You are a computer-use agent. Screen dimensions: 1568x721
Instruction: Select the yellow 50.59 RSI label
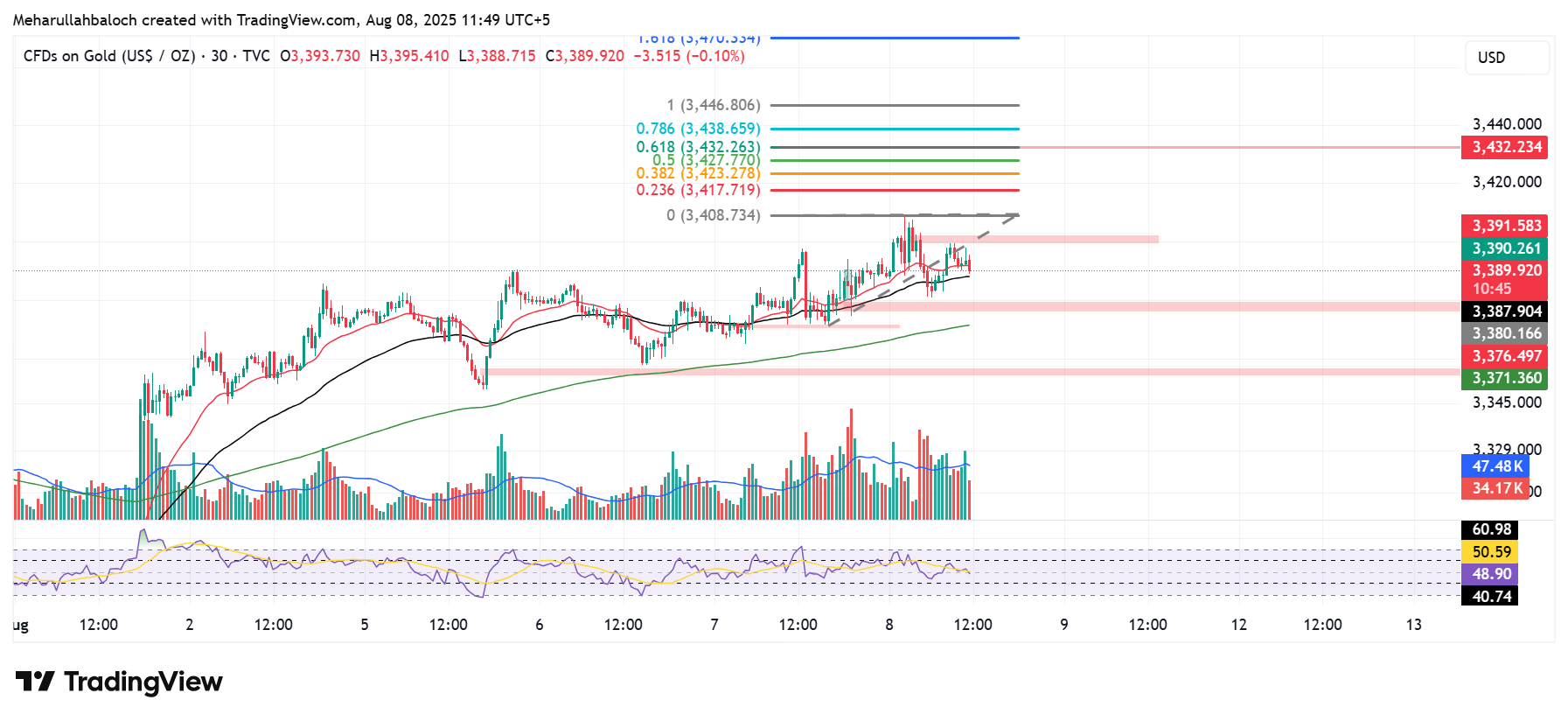pos(1490,552)
